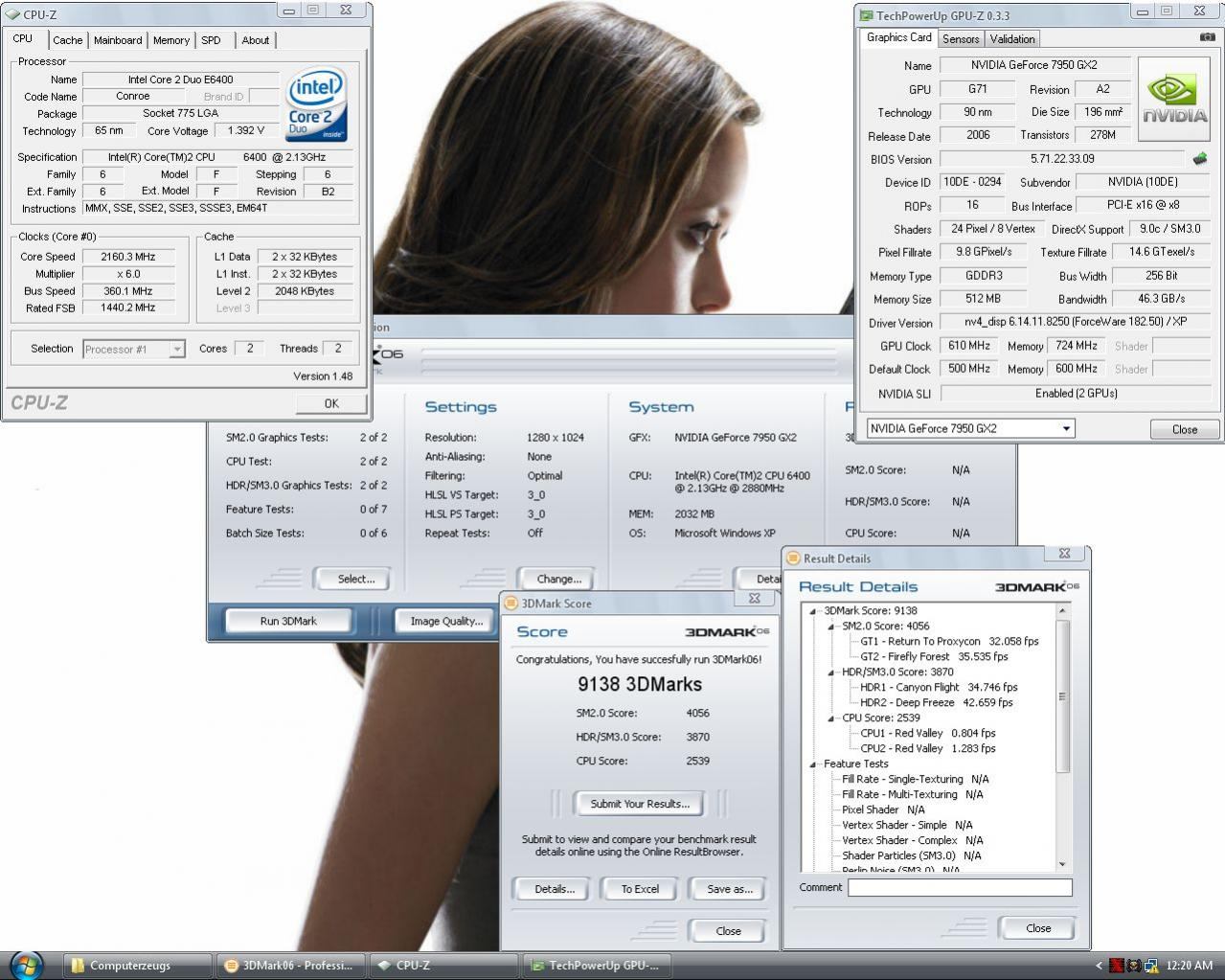The width and height of the screenshot is (1225, 980).
Task: Select CPU2 - Red Valley tree row
Action: pos(927,749)
